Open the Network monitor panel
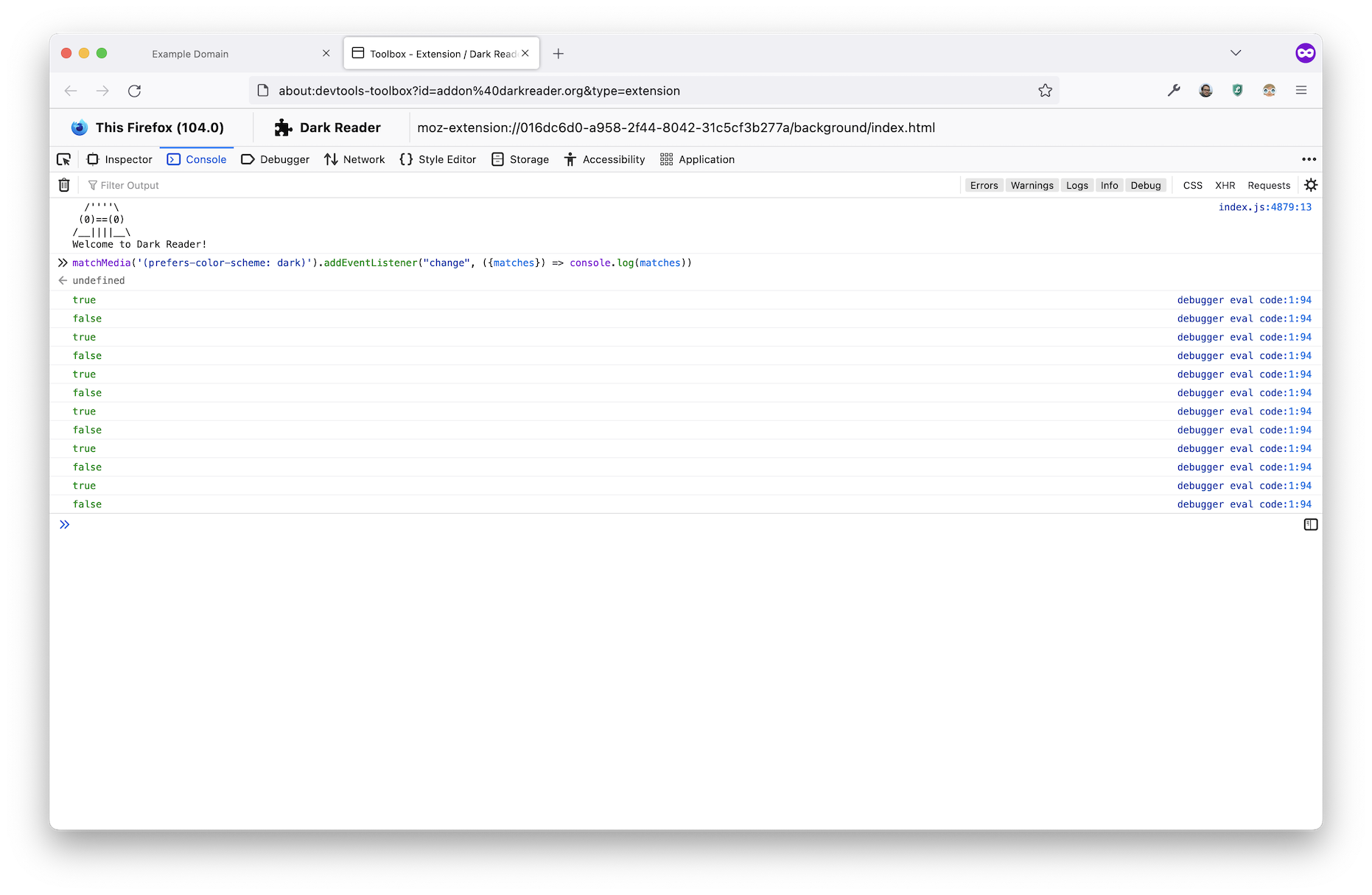 (x=354, y=159)
